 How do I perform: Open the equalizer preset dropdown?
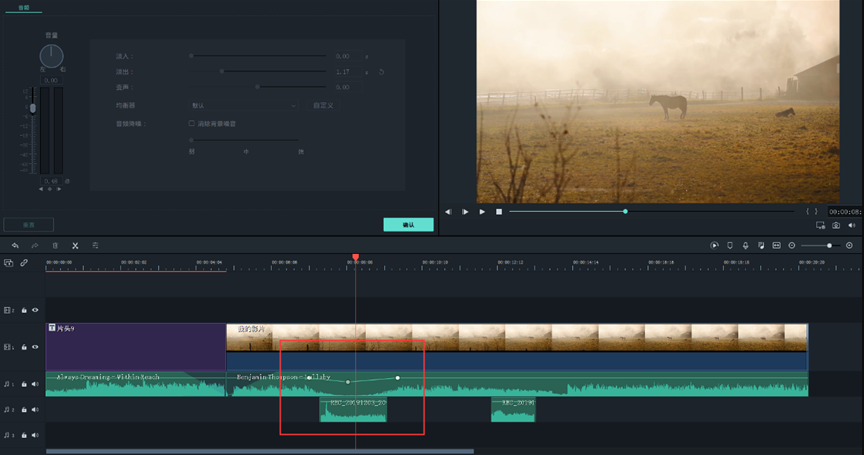[x=244, y=105]
